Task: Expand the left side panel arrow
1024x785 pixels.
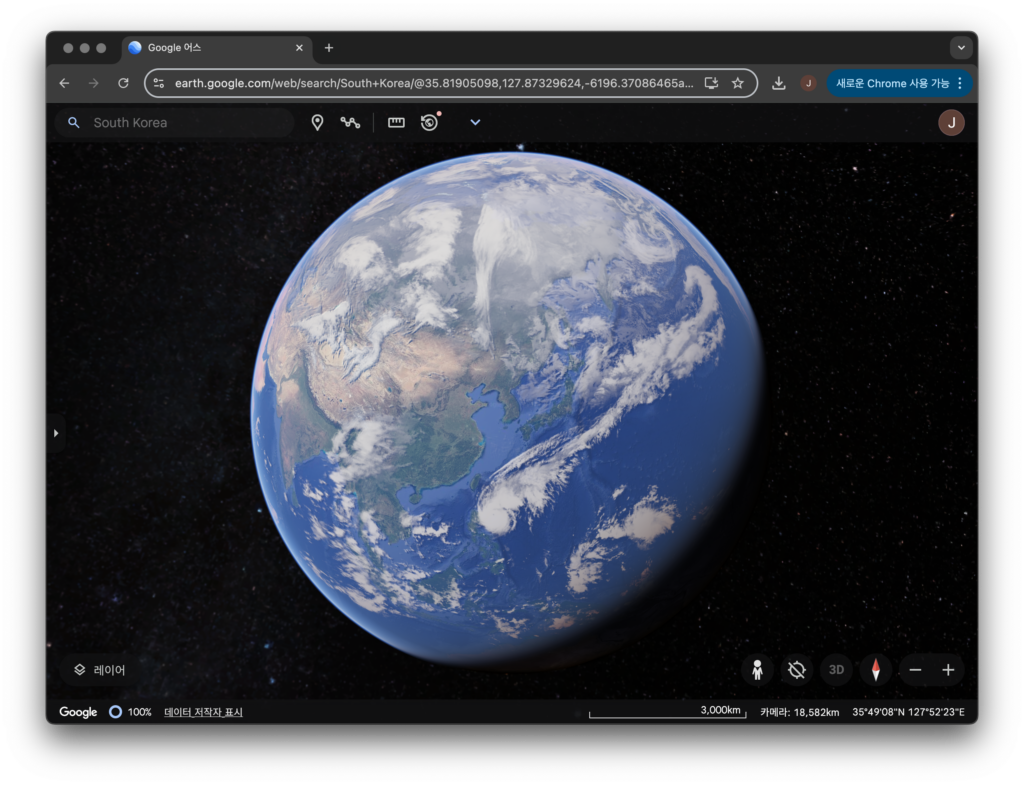Action: click(x=56, y=433)
